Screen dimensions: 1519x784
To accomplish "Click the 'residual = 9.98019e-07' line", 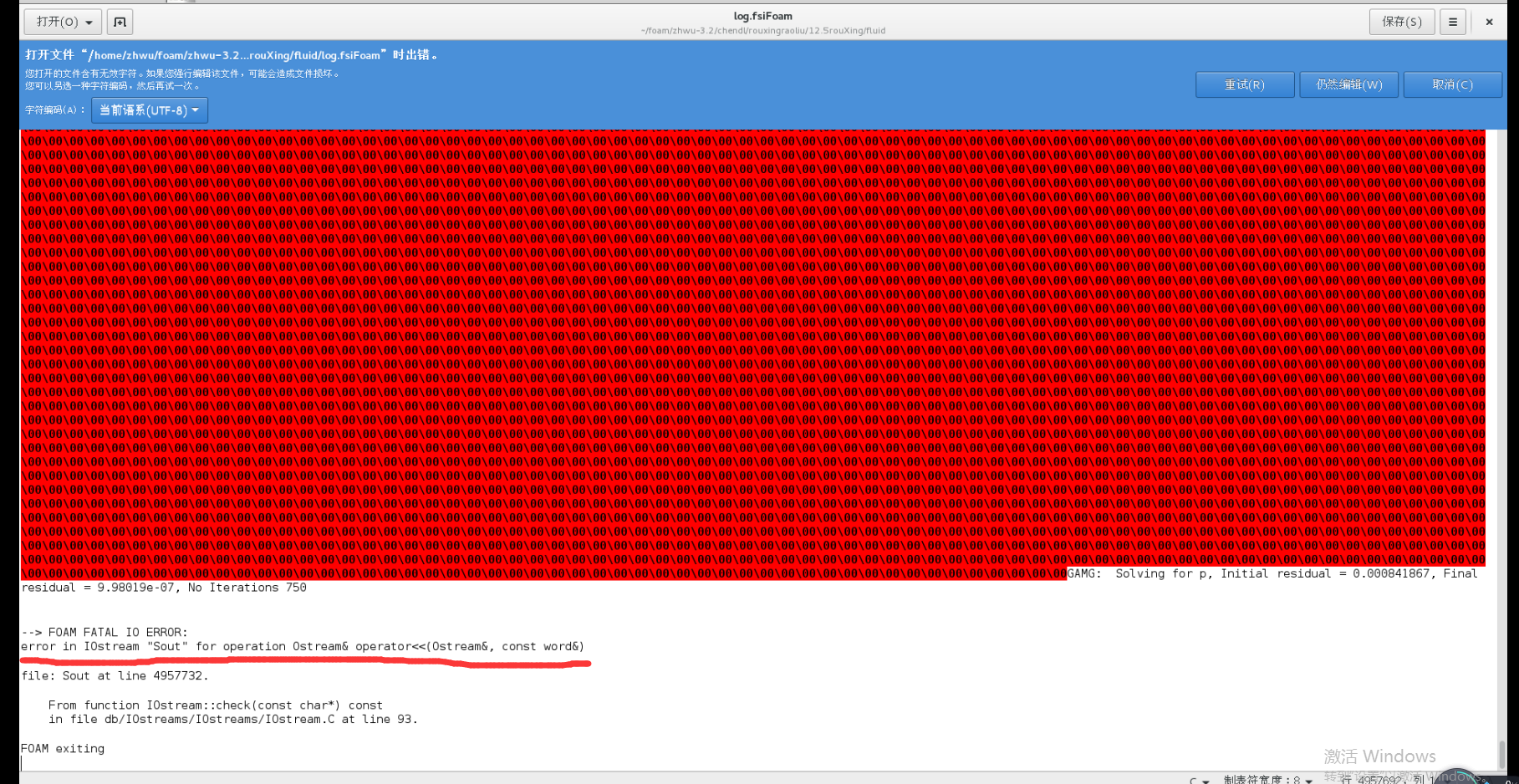I will click(164, 588).
